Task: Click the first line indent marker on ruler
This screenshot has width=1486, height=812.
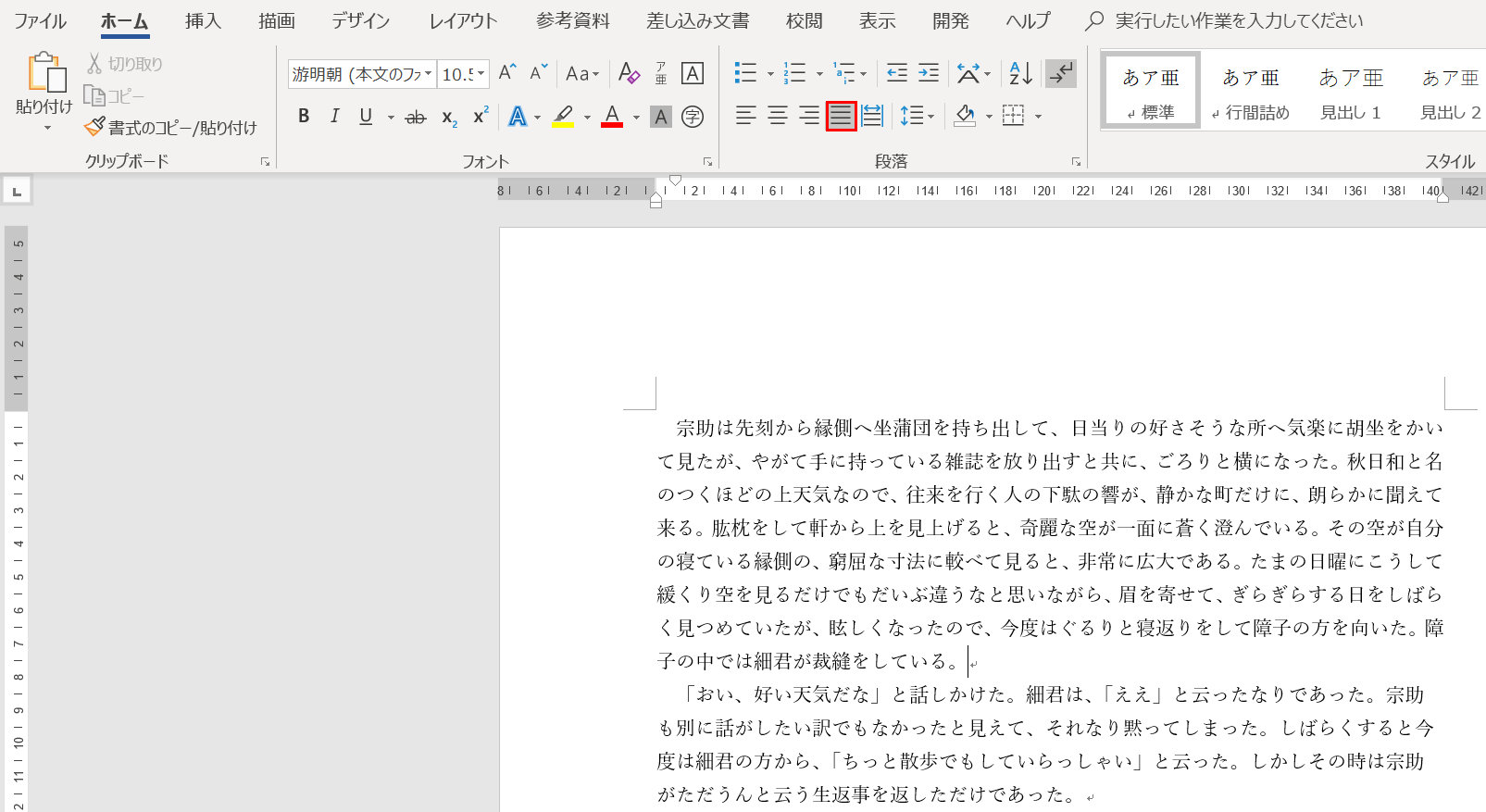Action: [x=676, y=180]
